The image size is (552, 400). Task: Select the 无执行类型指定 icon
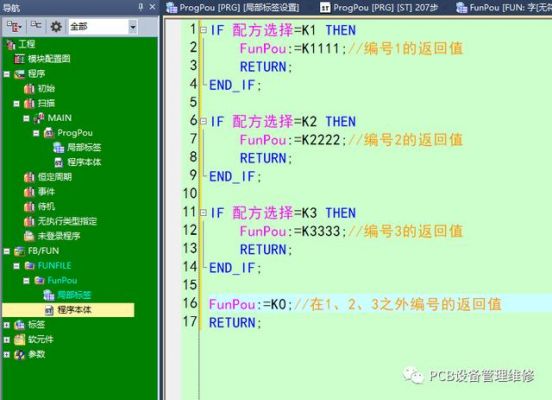(29, 221)
